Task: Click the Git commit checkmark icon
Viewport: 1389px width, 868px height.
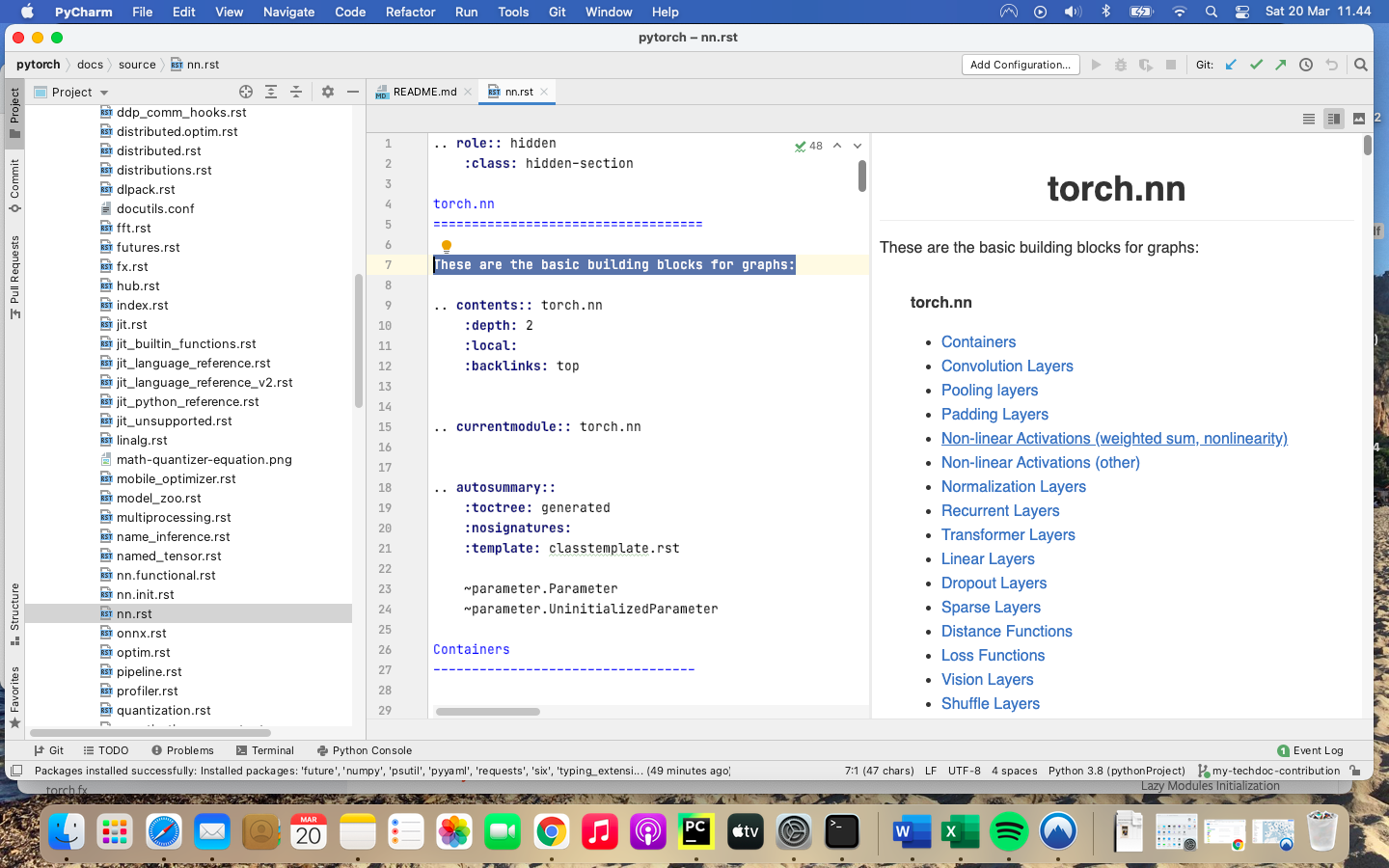Action: [1256, 65]
